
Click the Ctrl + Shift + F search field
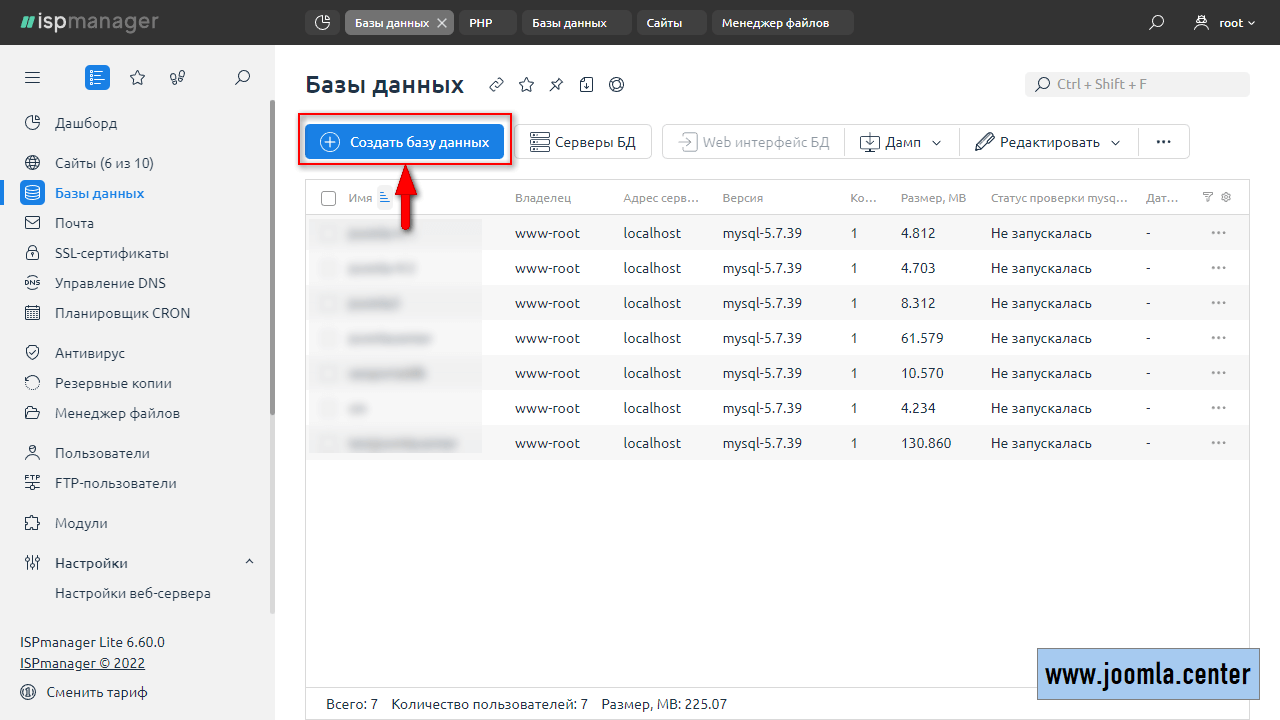pos(1138,85)
